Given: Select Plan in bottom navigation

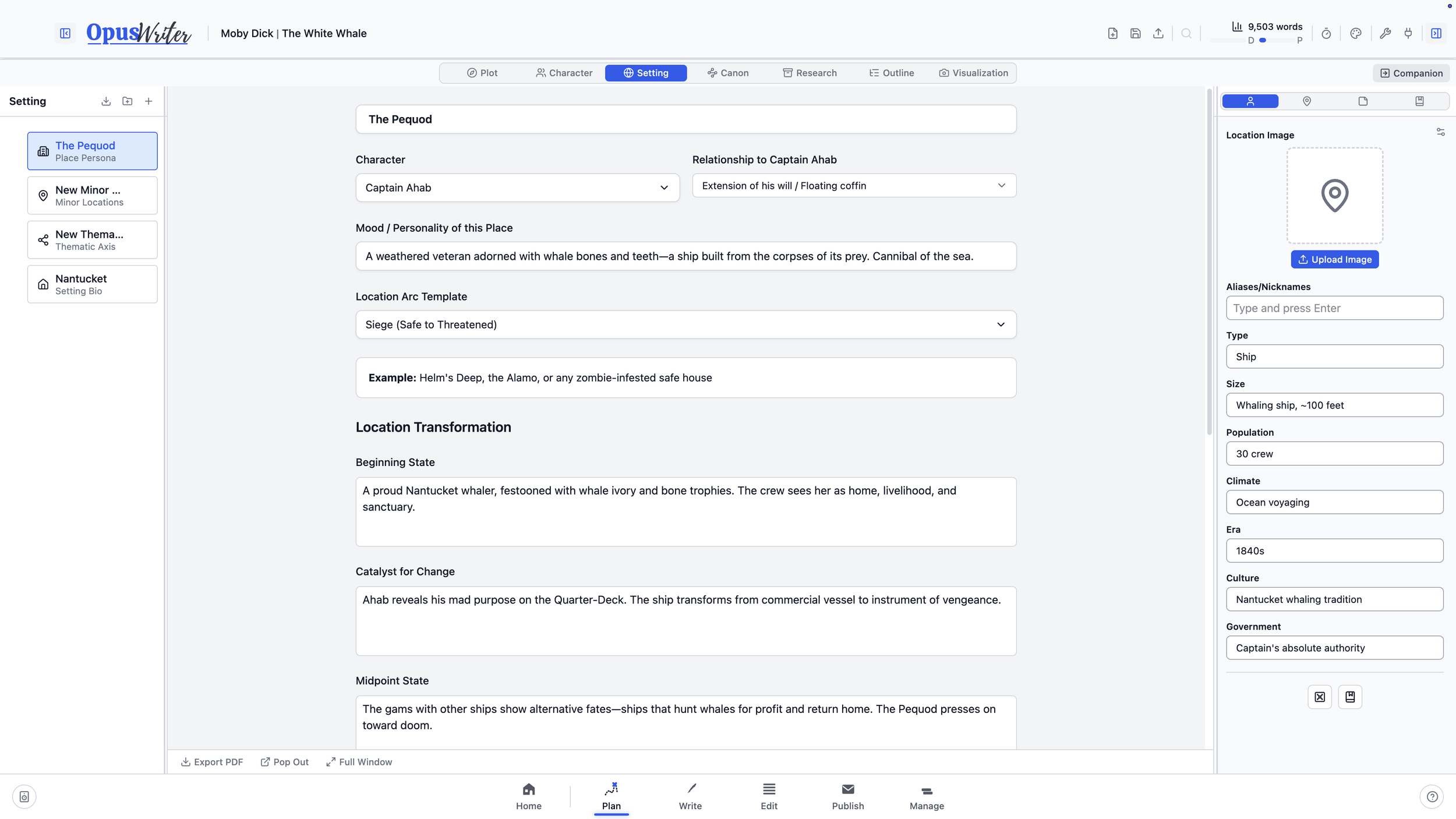Looking at the screenshot, I should pyautogui.click(x=612, y=796).
